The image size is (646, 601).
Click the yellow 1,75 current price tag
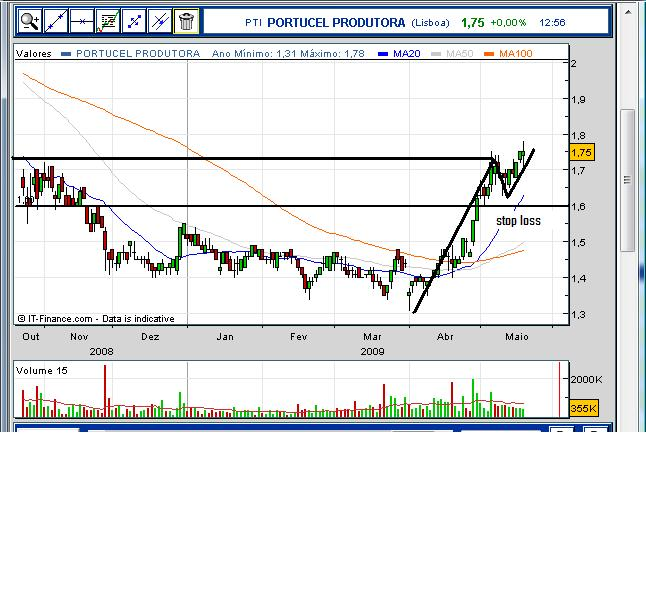tap(581, 152)
